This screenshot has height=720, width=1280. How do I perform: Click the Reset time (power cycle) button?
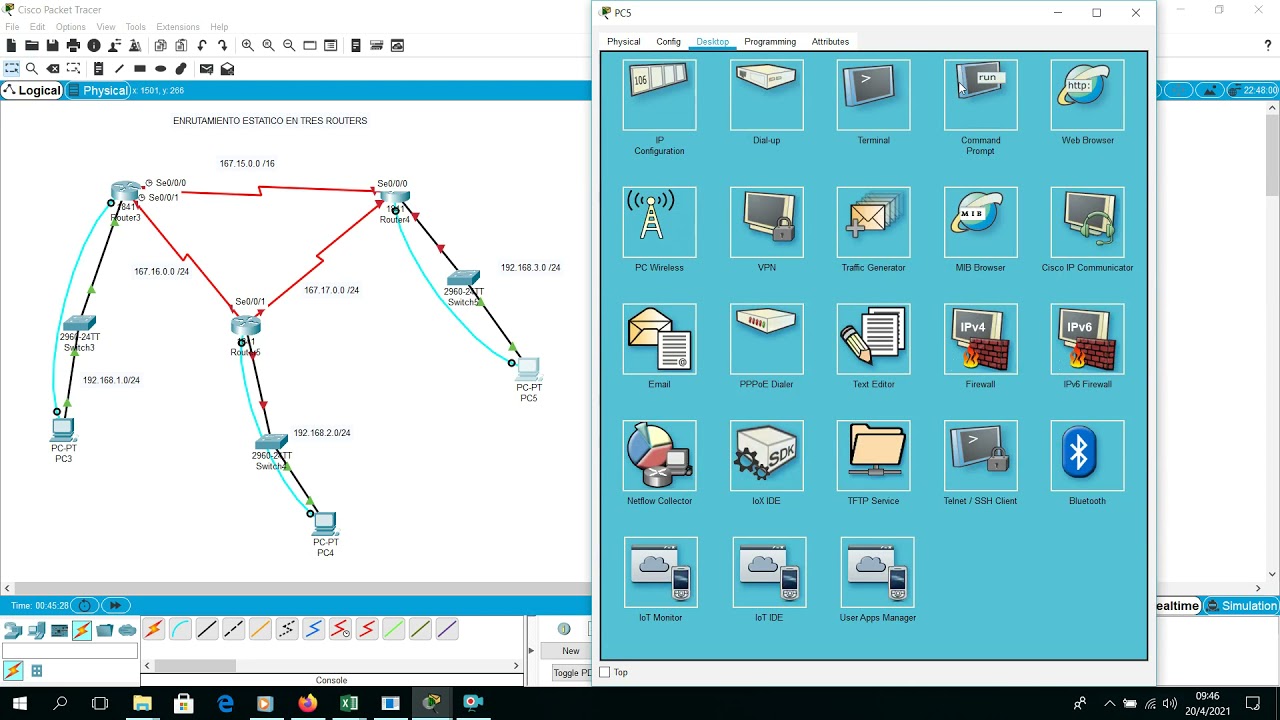pyautogui.click(x=84, y=606)
